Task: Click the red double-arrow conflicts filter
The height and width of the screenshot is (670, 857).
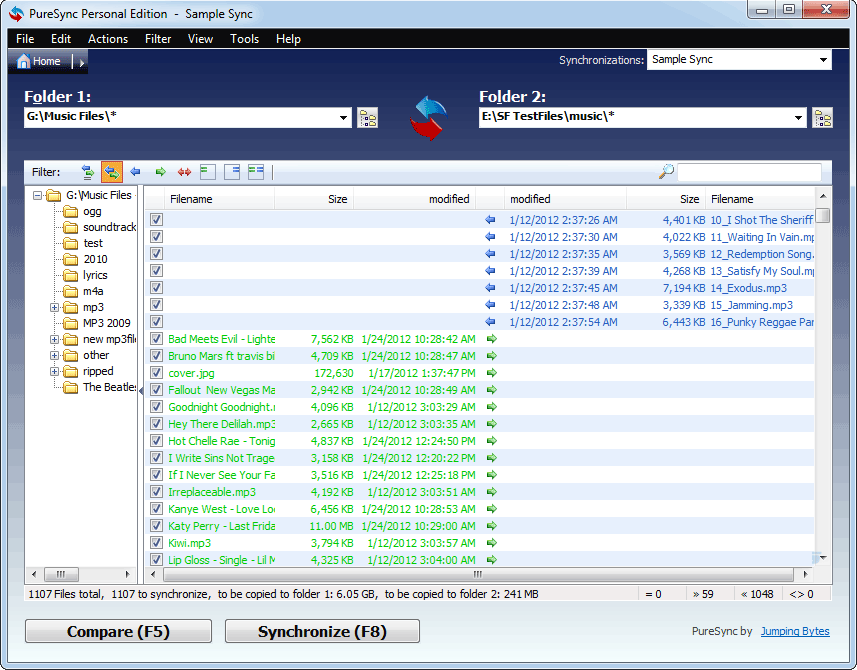Action: (184, 172)
